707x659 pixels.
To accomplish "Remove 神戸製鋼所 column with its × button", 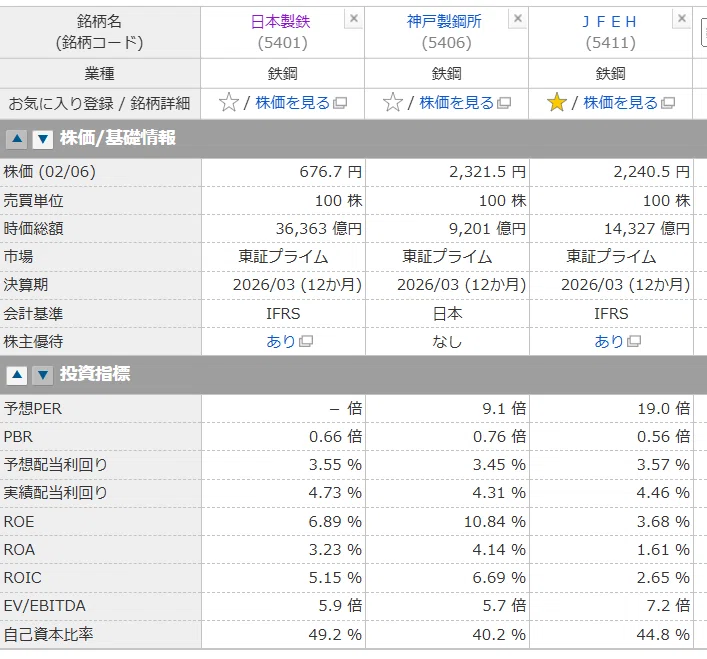I will [518, 19].
